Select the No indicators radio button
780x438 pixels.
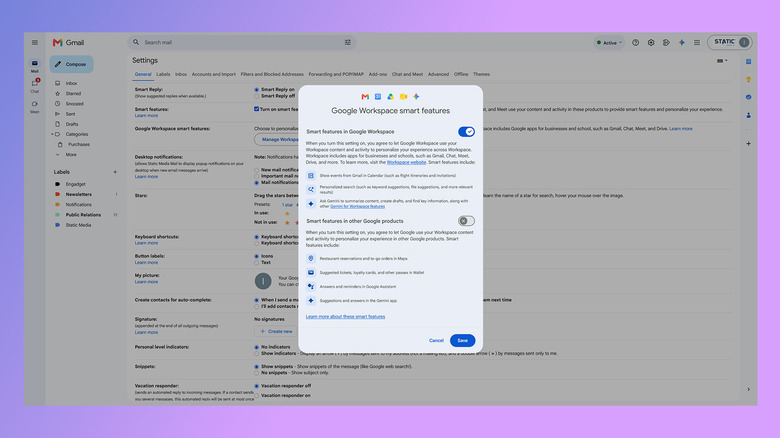257,347
